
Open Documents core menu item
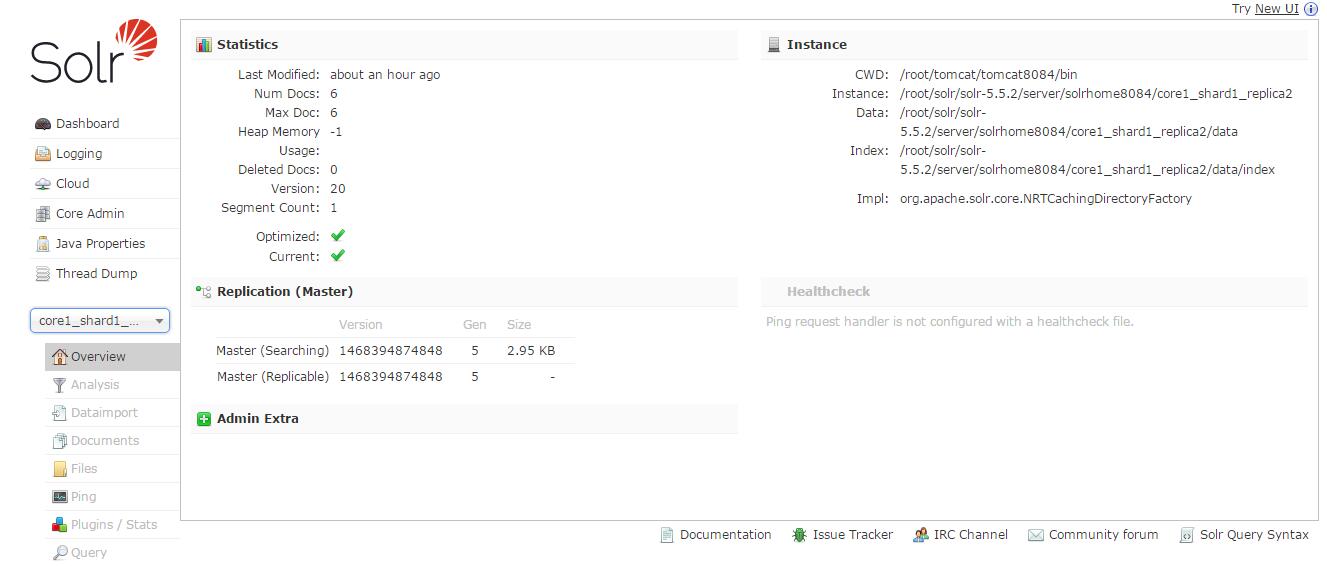point(112,441)
